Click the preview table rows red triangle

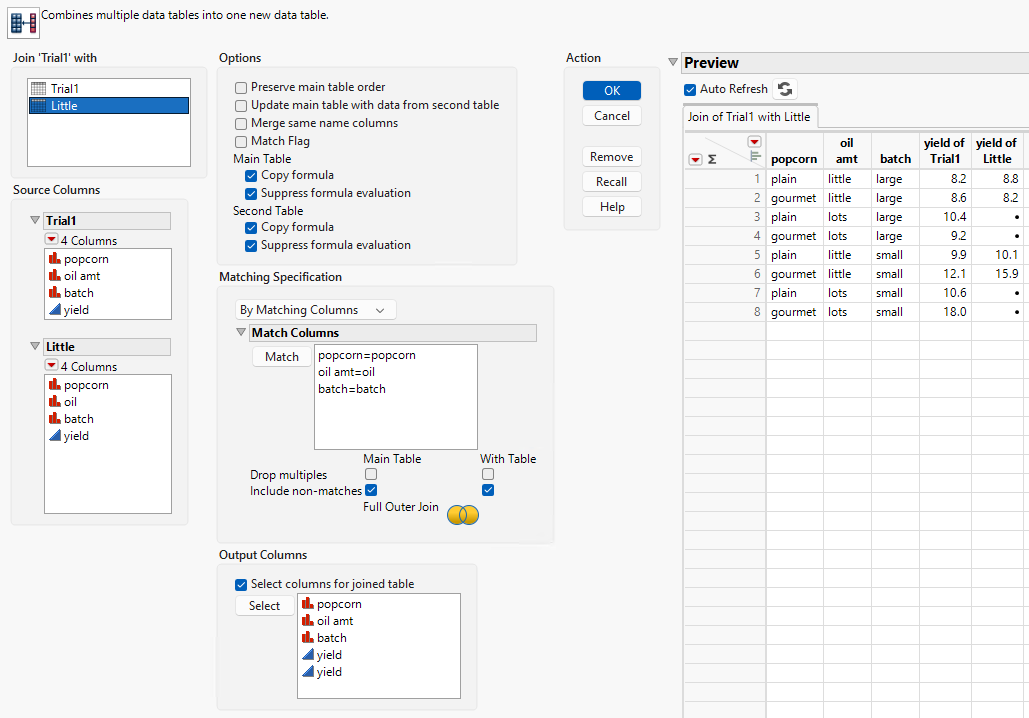tap(695, 159)
